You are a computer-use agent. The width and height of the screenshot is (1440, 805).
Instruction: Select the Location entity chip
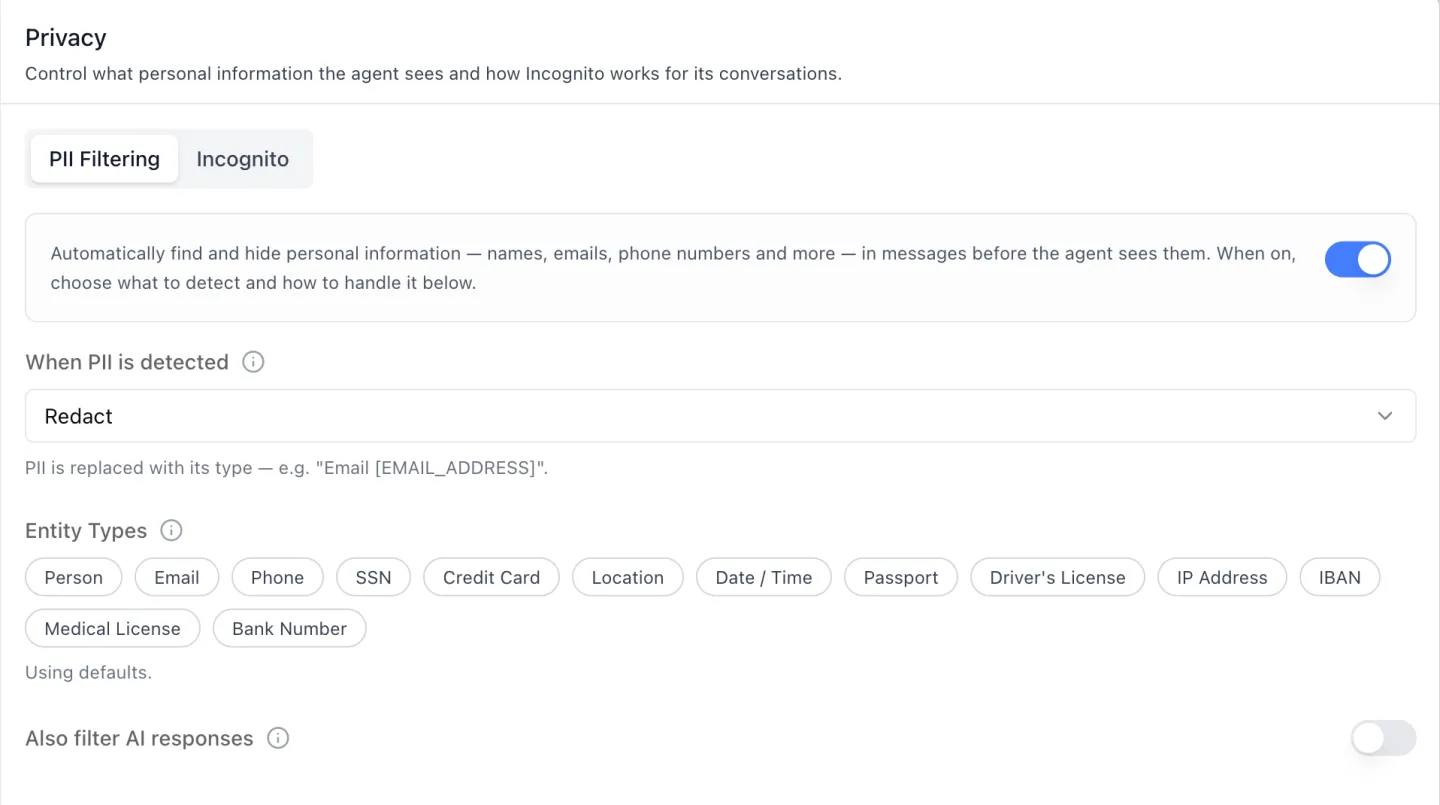[628, 577]
